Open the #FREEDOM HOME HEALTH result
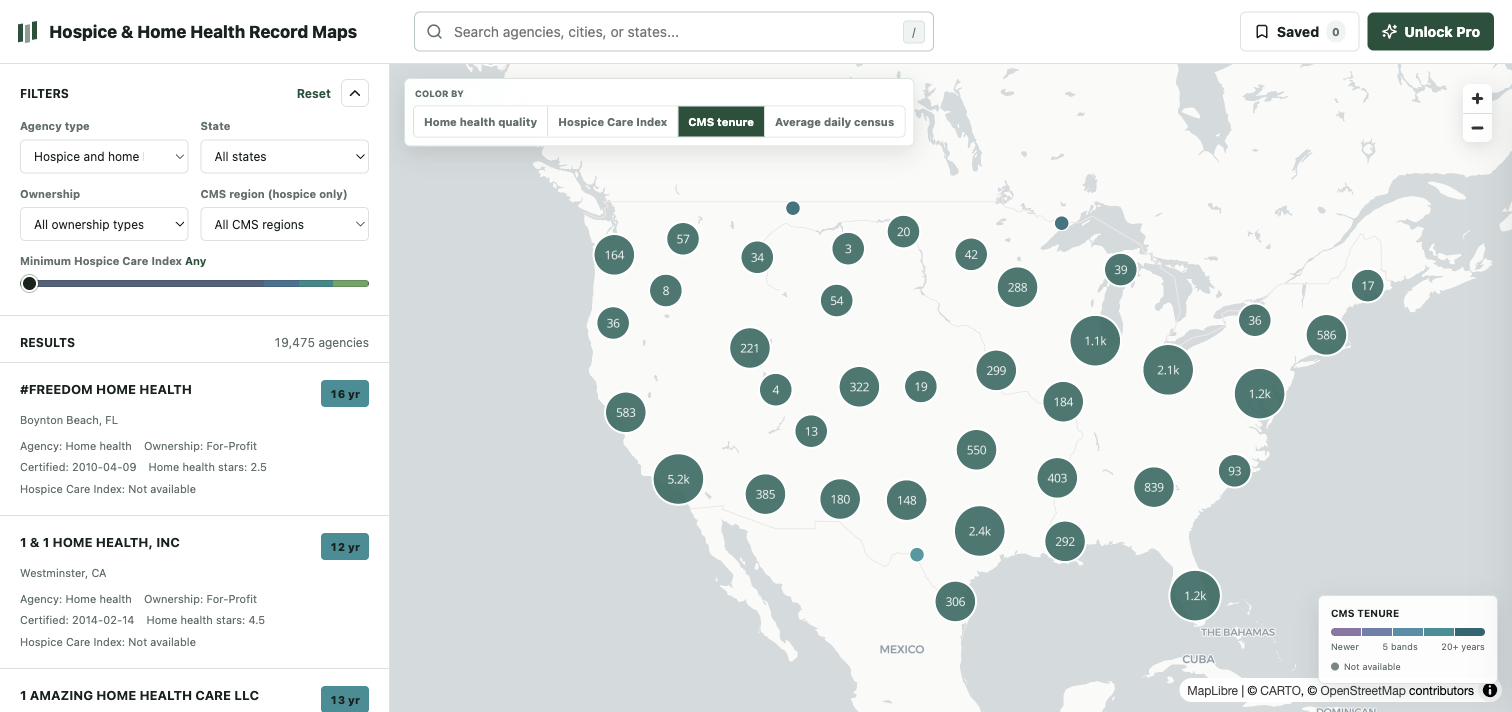The height and width of the screenshot is (712, 1512). point(194,439)
